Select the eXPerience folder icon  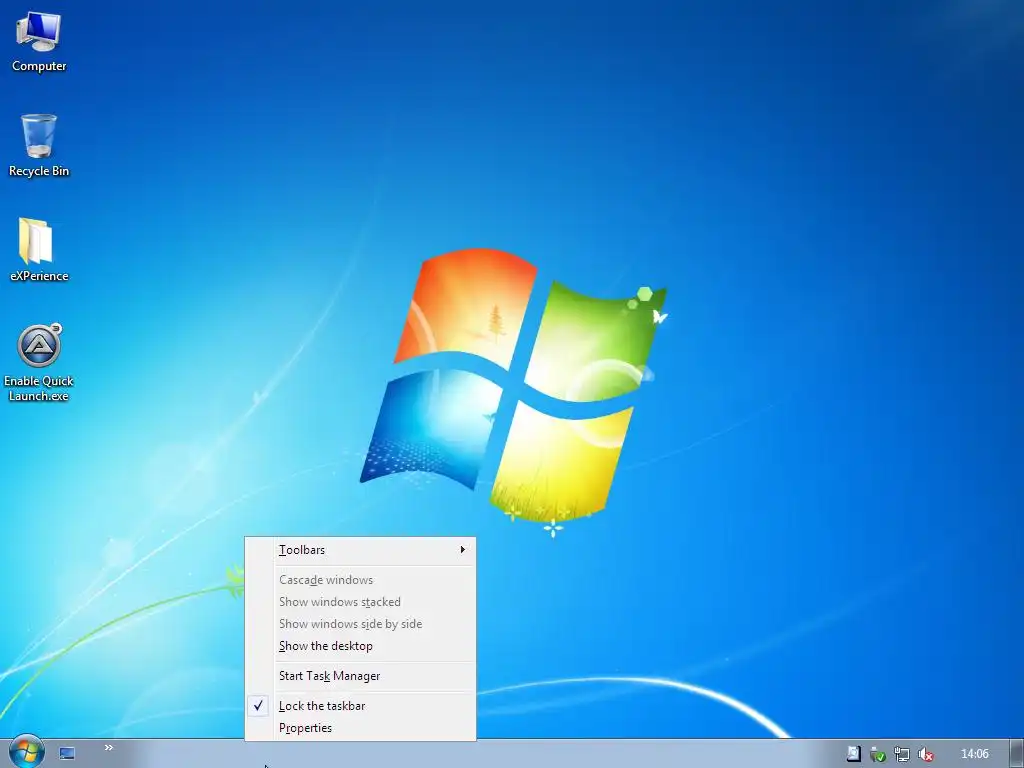(x=39, y=250)
